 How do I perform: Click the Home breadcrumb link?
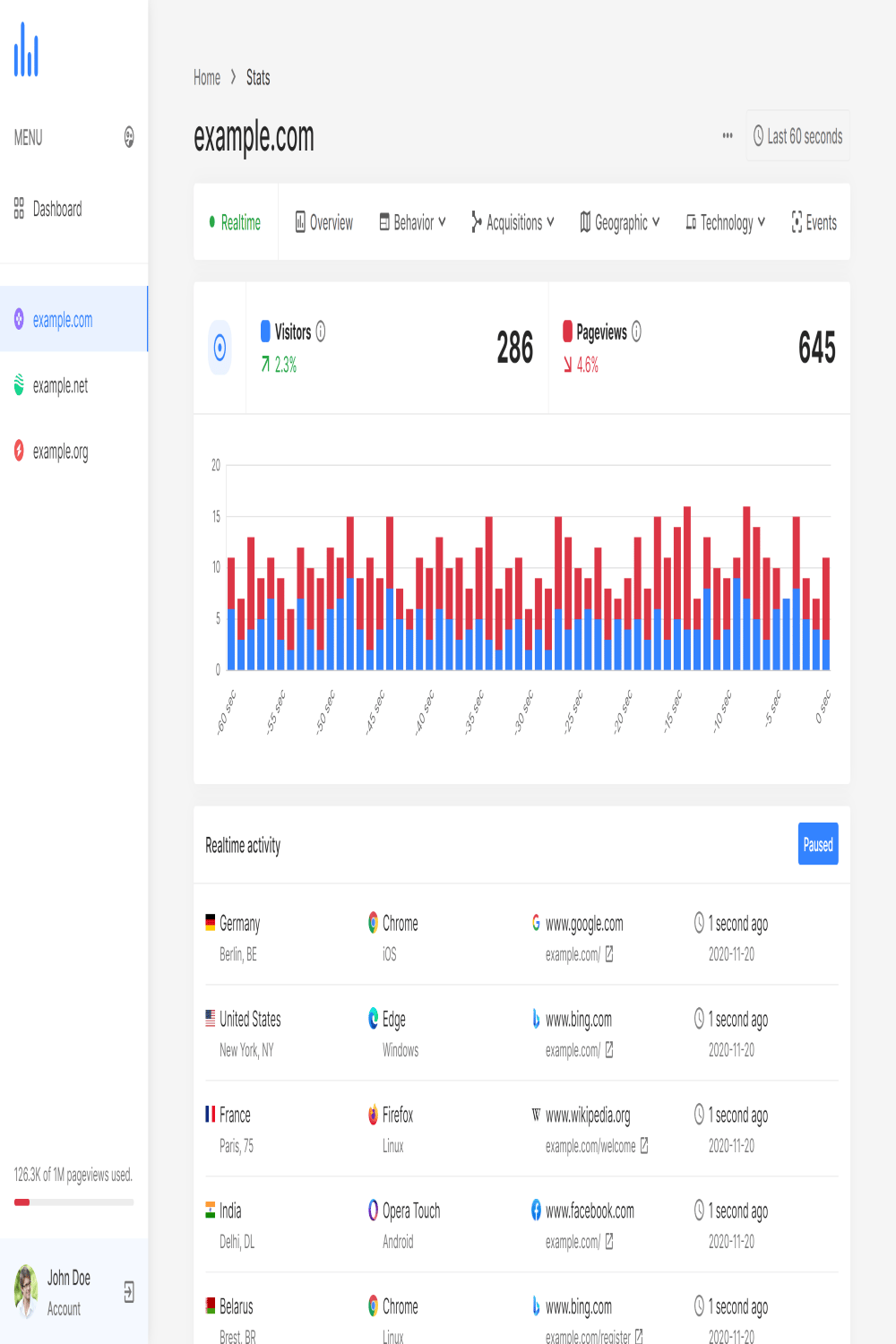[207, 78]
